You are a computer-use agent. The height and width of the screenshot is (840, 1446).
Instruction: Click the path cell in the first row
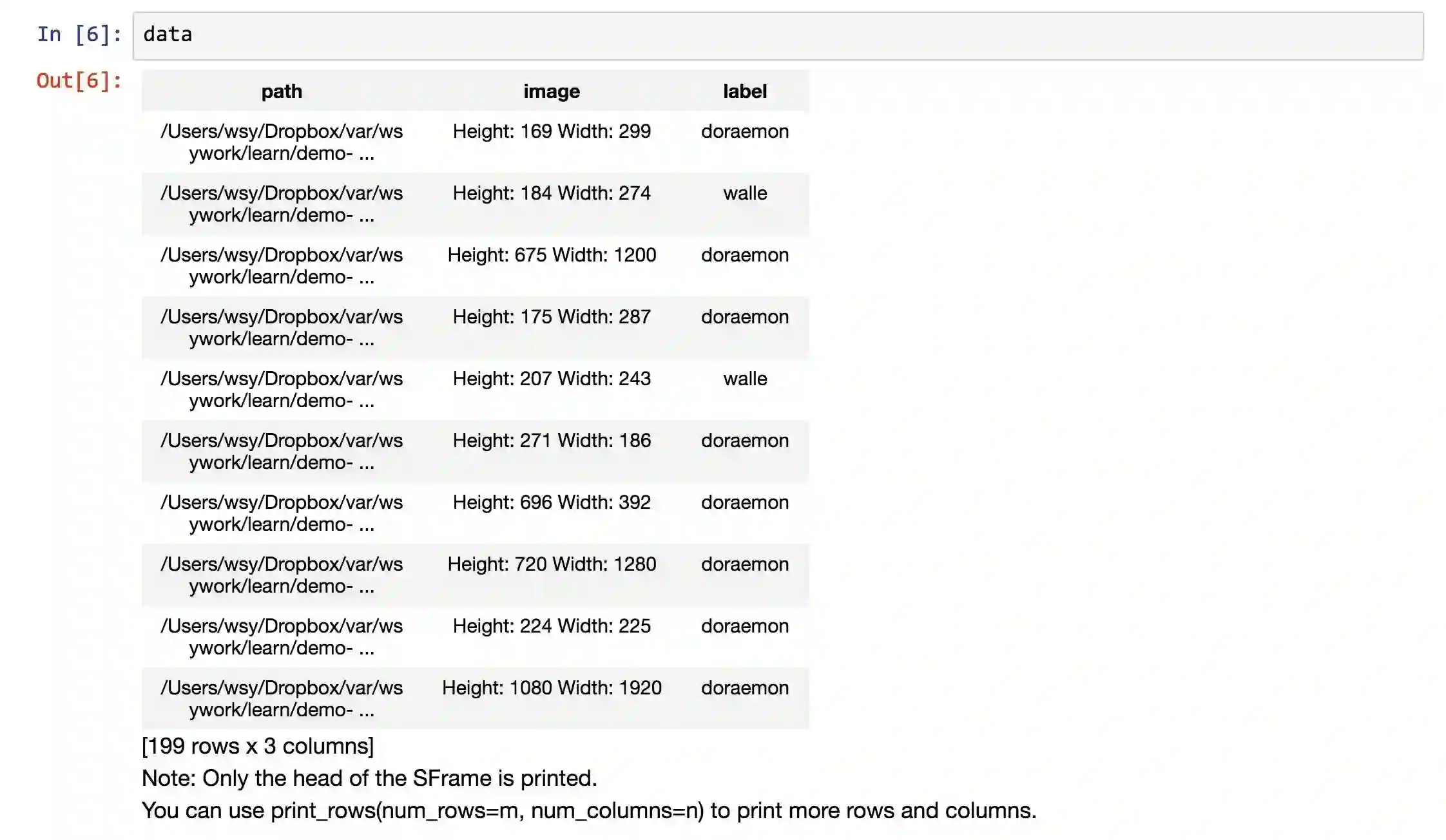tap(282, 142)
